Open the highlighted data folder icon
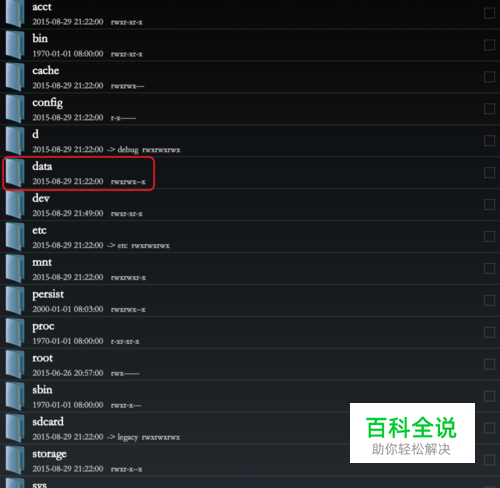This screenshot has width=500, height=488. [x=15, y=173]
